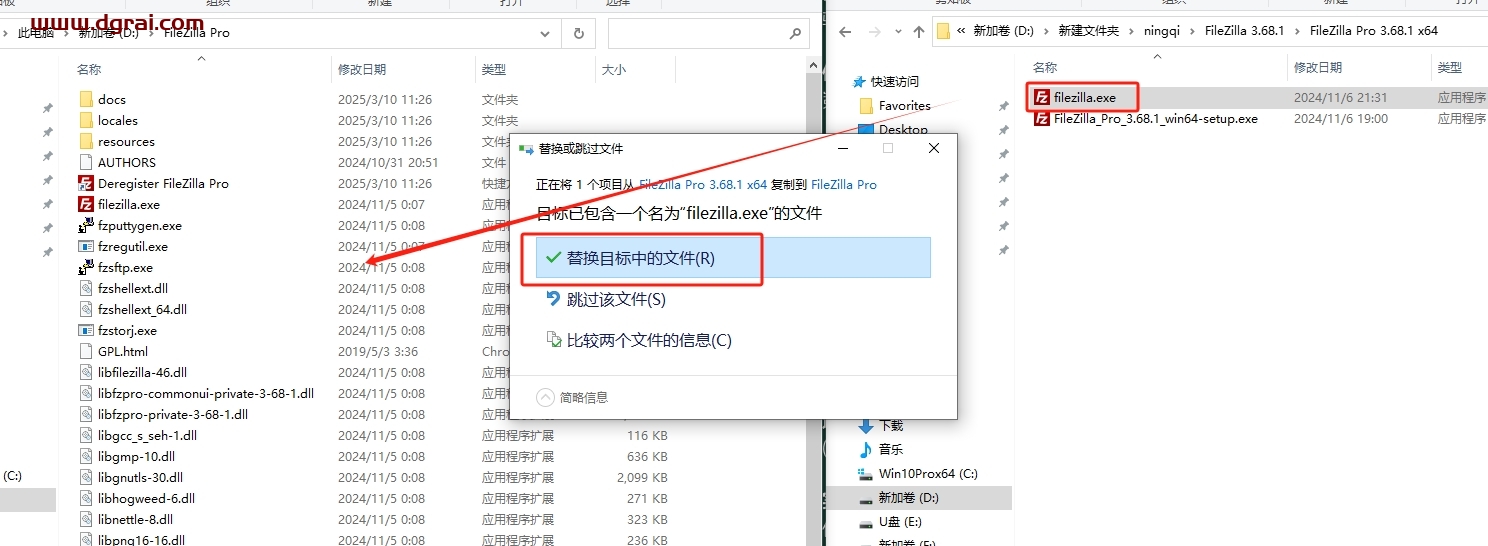This screenshot has height=546, width=1488.
Task: Choose compare info for both files option
Action: [x=638, y=340]
